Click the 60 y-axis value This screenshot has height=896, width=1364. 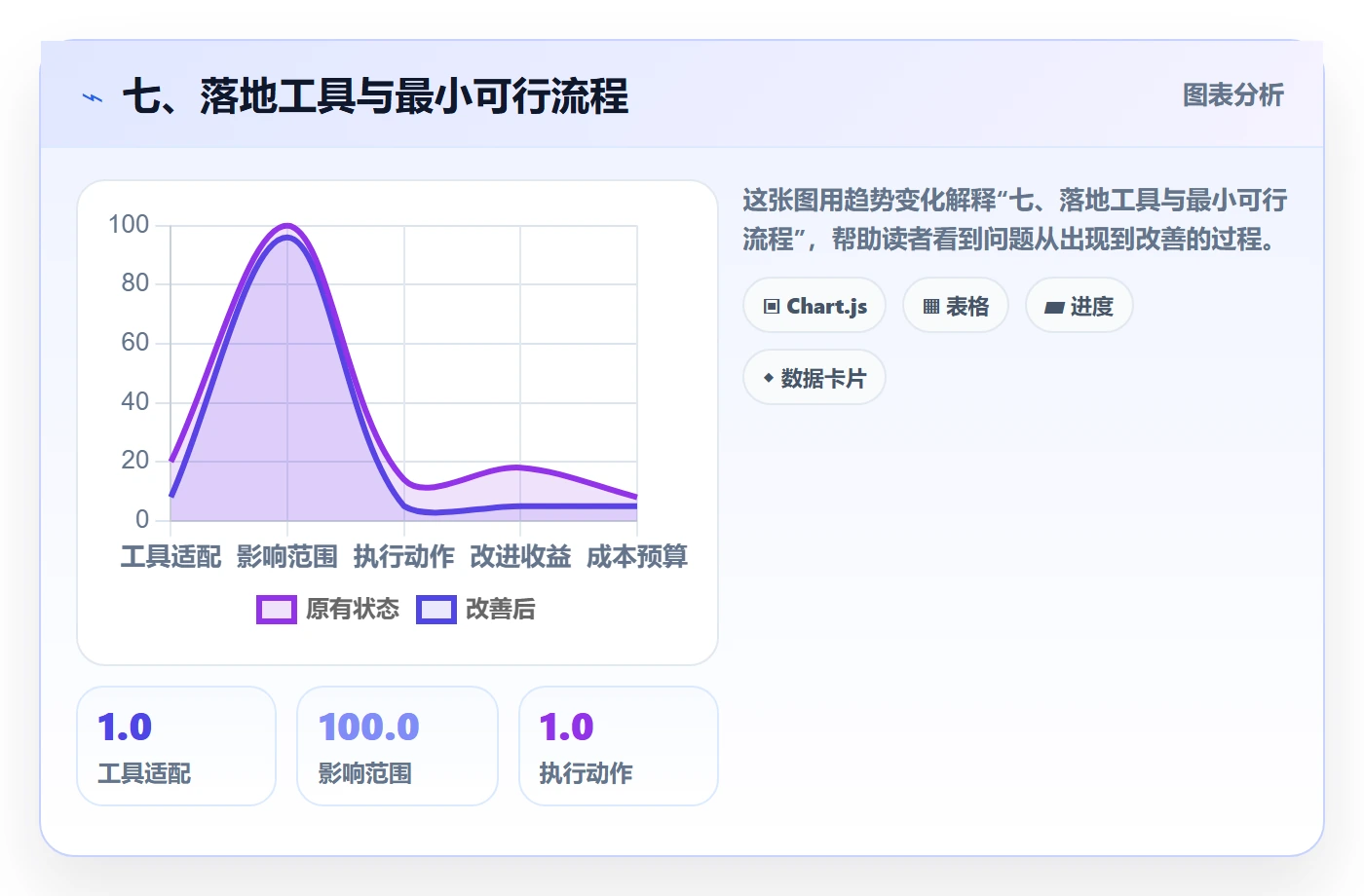pyautogui.click(x=135, y=343)
